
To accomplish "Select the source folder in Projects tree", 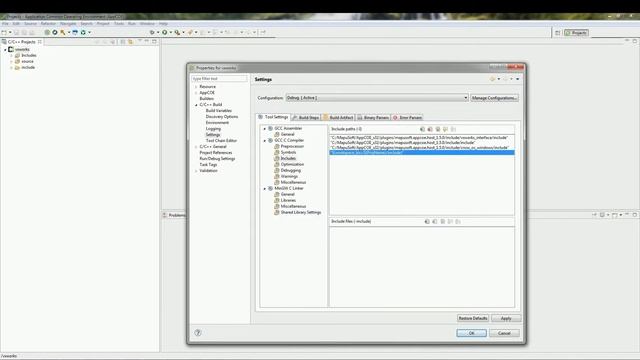I will [27, 62].
